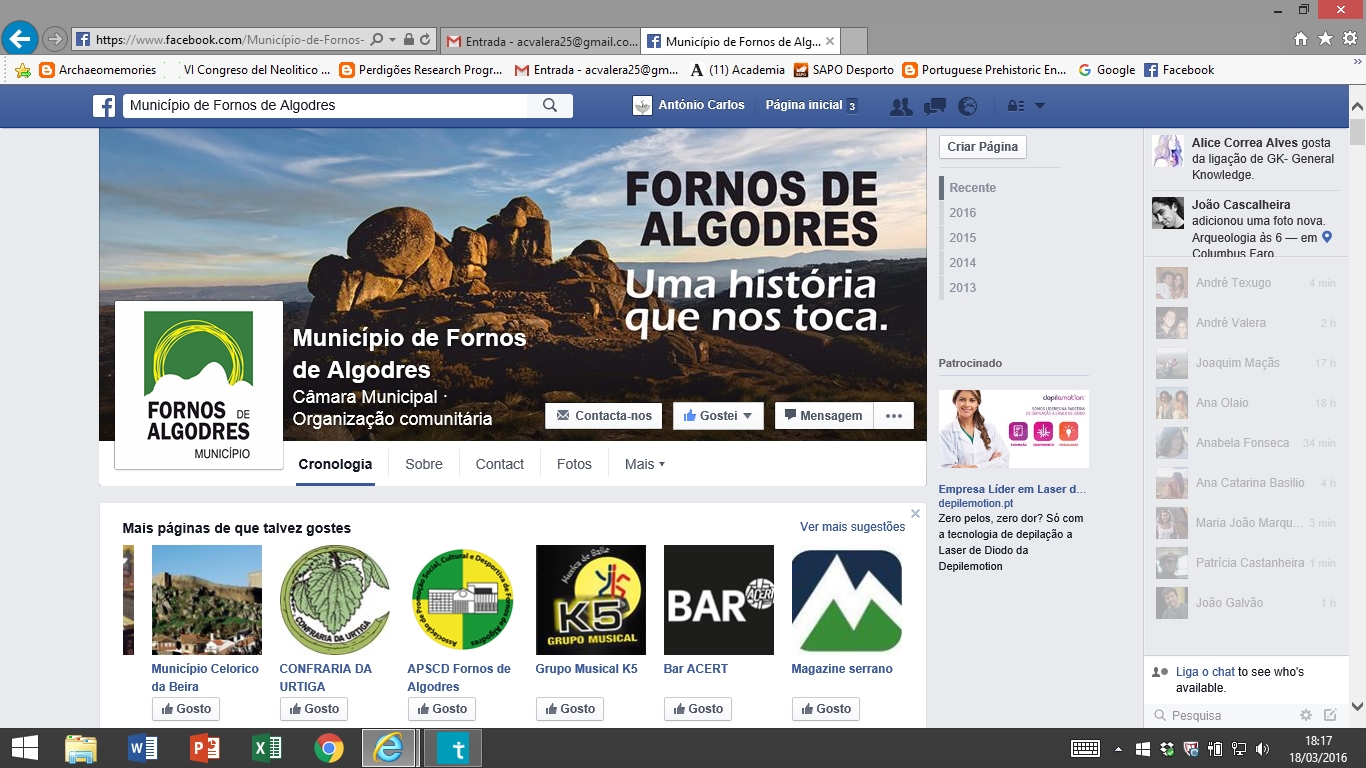Image resolution: width=1366 pixels, height=768 pixels.
Task: Open chat settings gear icon
Action: tap(1306, 715)
